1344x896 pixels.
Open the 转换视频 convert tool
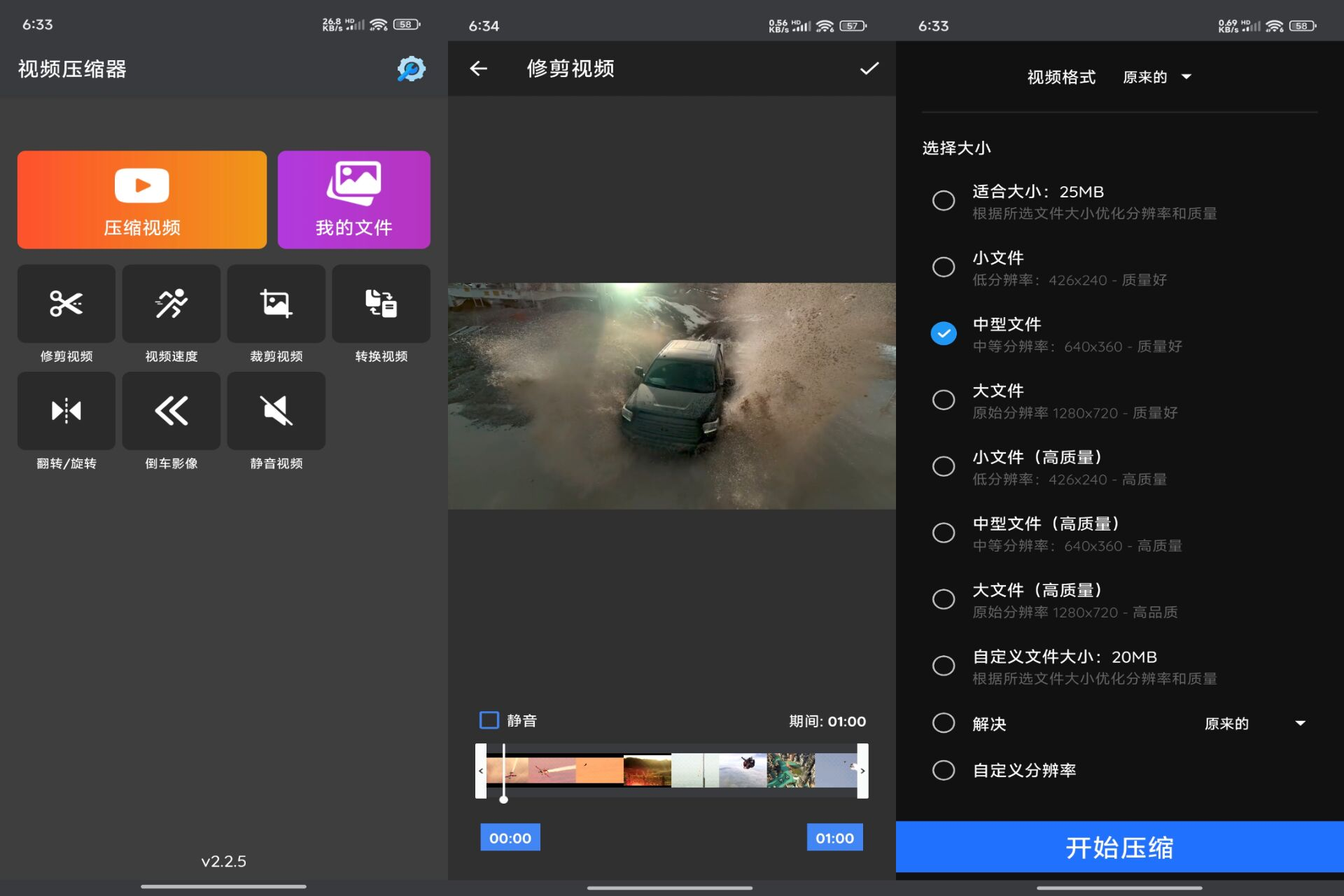[381, 304]
